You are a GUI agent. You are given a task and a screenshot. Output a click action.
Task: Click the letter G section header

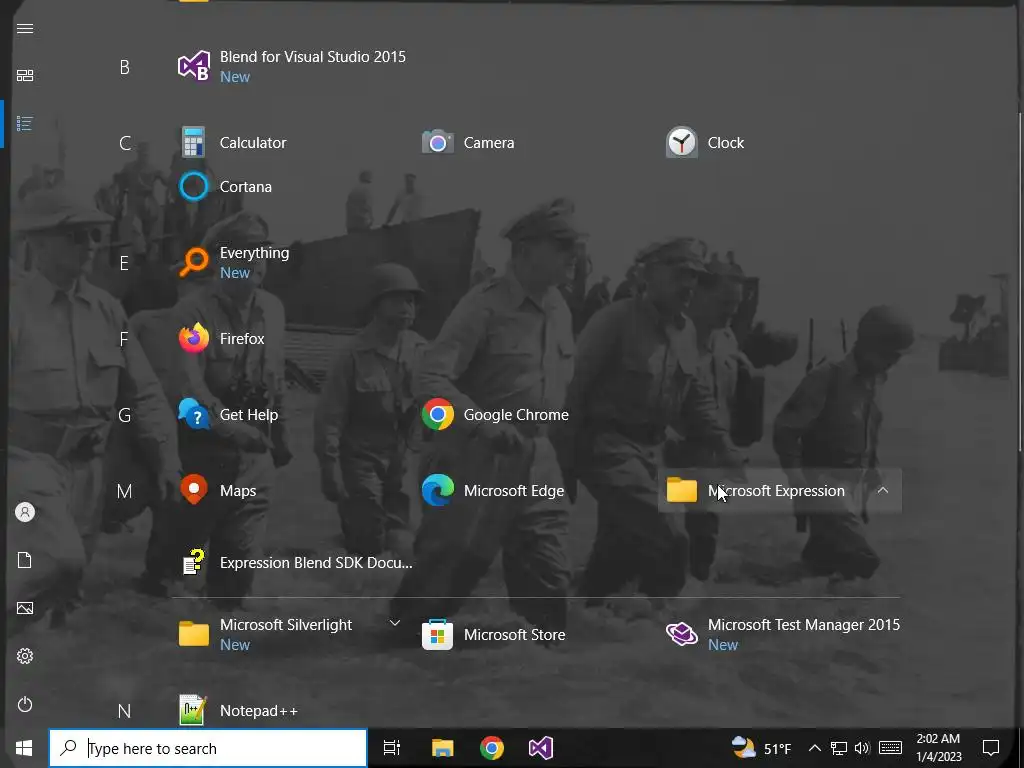(124, 415)
